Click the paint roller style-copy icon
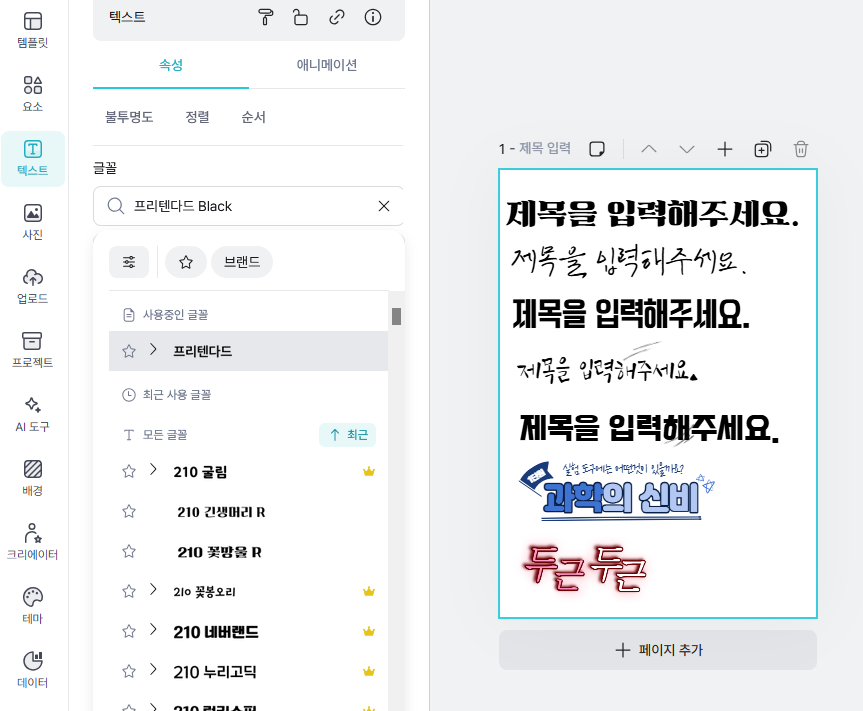Screen dimensions: 863x711 click(266, 17)
